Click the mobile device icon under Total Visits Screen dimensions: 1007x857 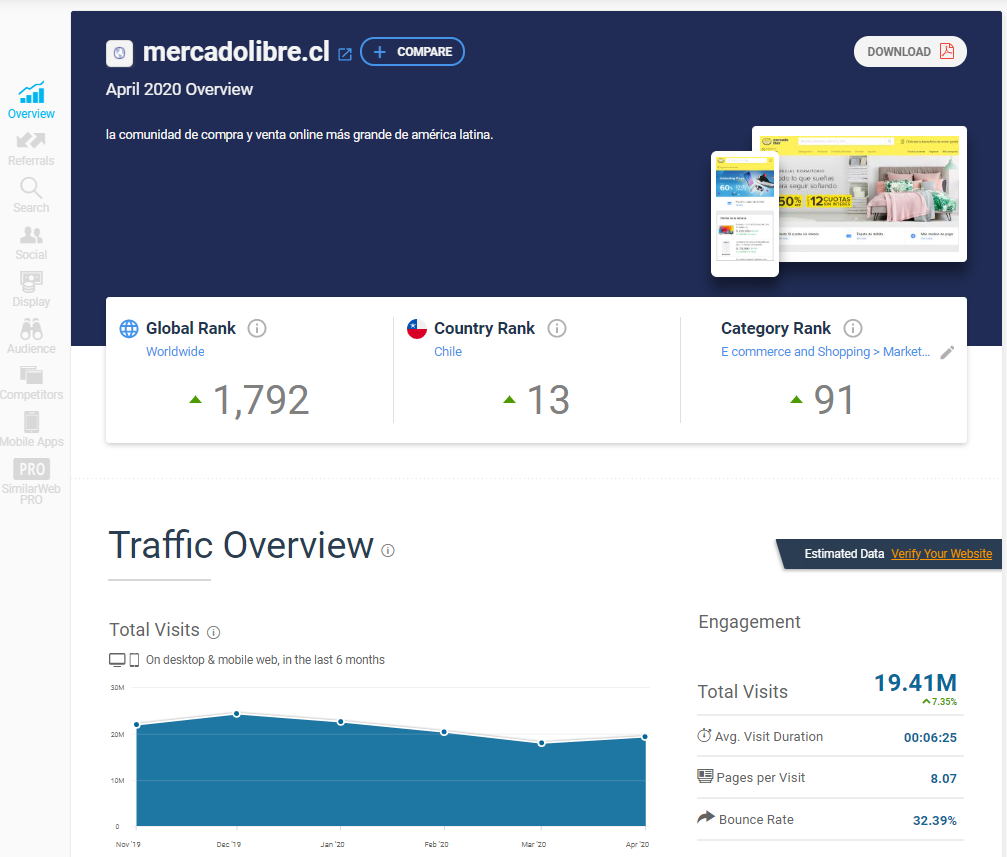[x=134, y=660]
